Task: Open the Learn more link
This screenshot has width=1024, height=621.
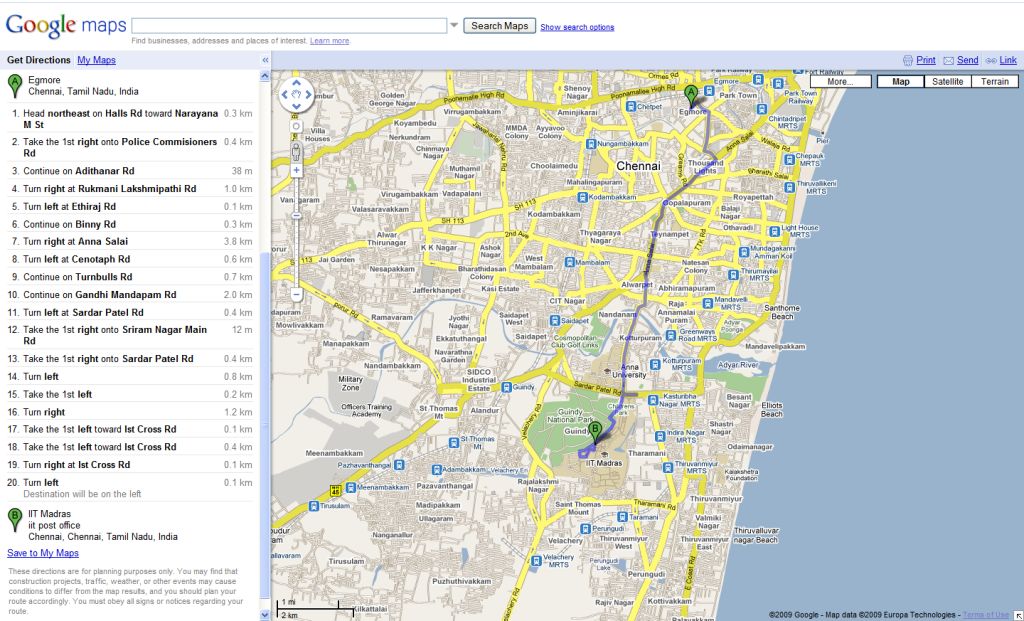Action: tap(330, 40)
